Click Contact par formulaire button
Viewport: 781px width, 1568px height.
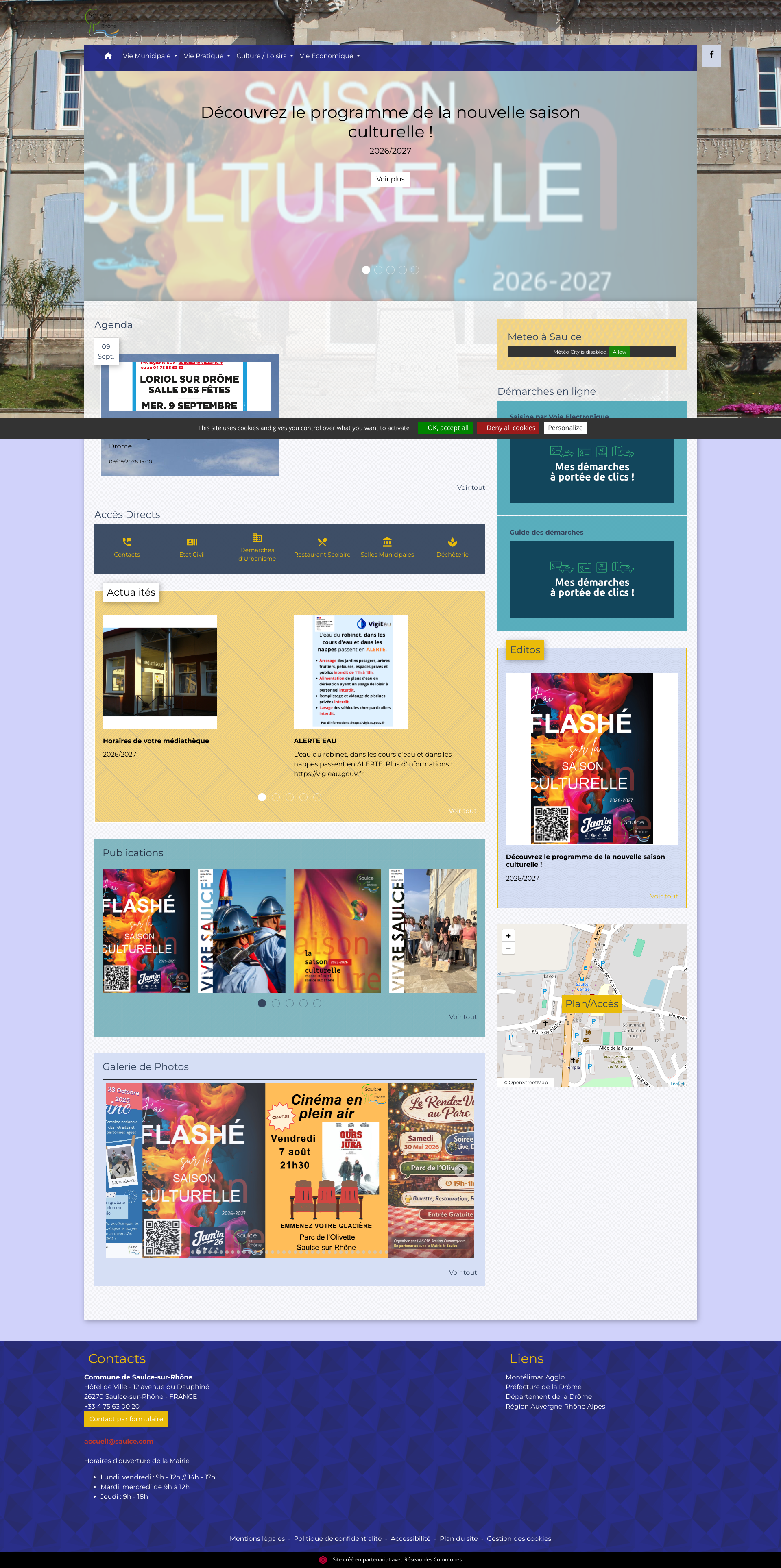126,1419
